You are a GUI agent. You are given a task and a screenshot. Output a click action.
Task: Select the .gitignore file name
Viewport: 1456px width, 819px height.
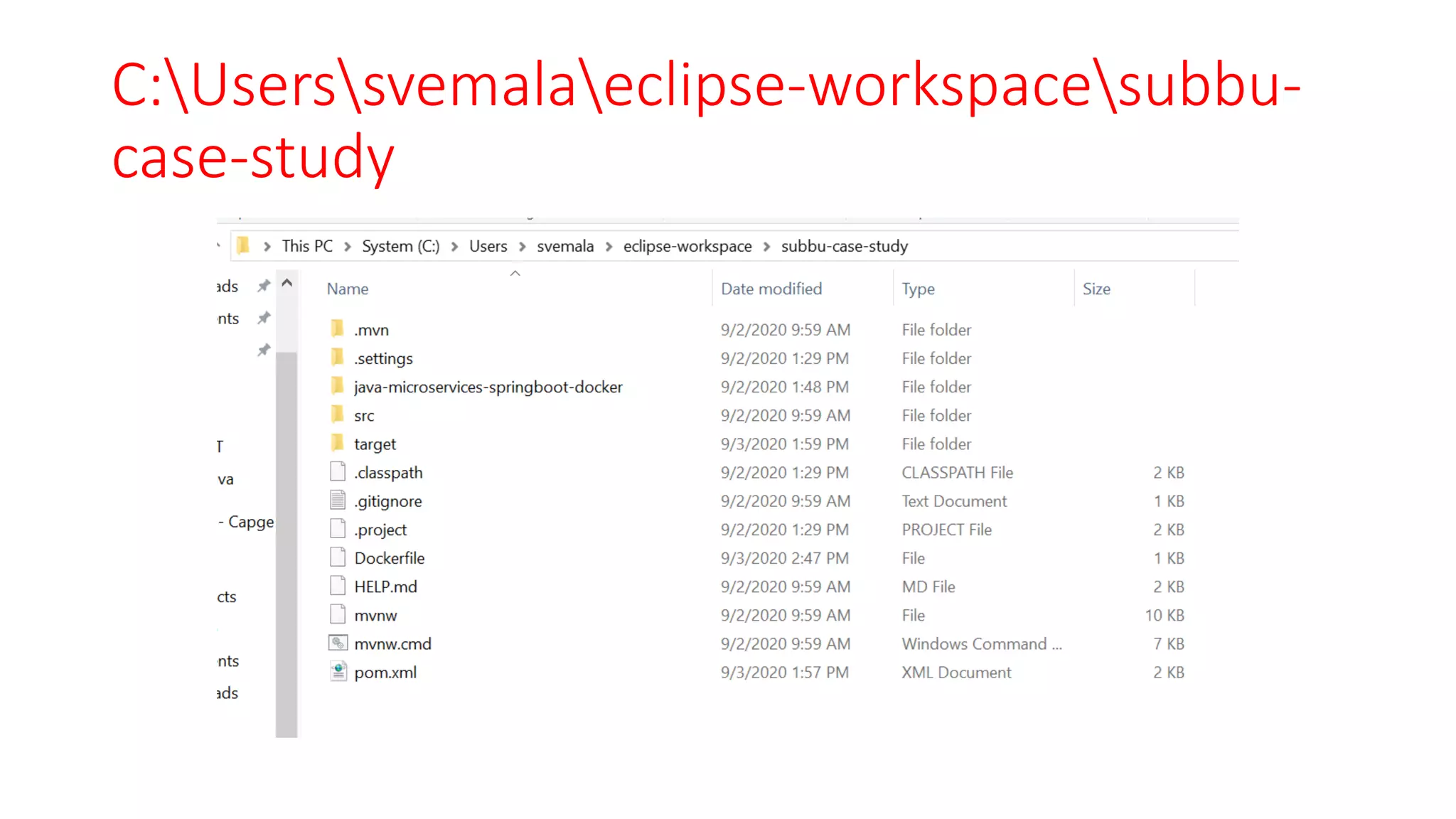[x=388, y=500]
